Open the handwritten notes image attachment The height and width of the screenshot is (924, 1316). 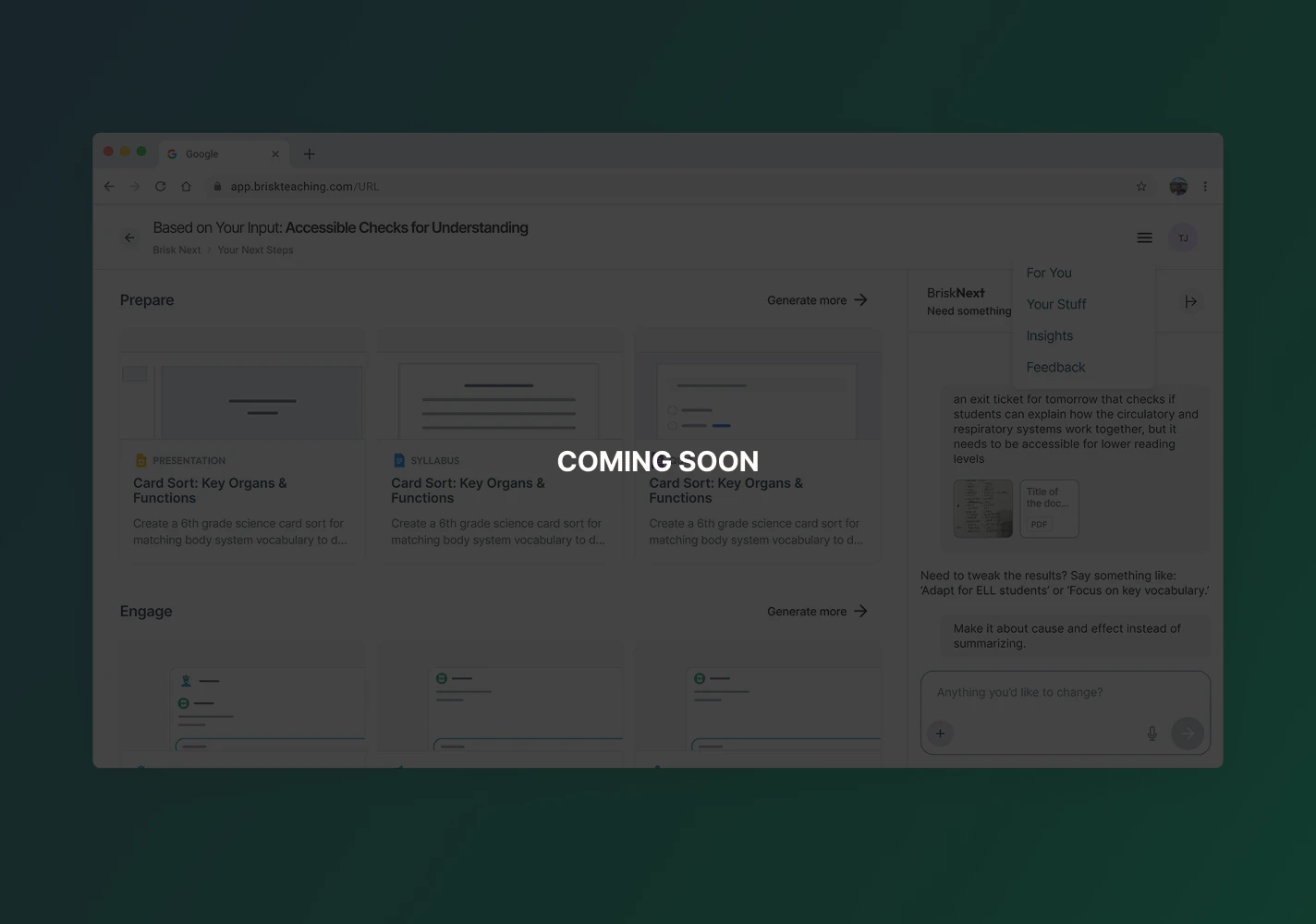[x=983, y=508]
